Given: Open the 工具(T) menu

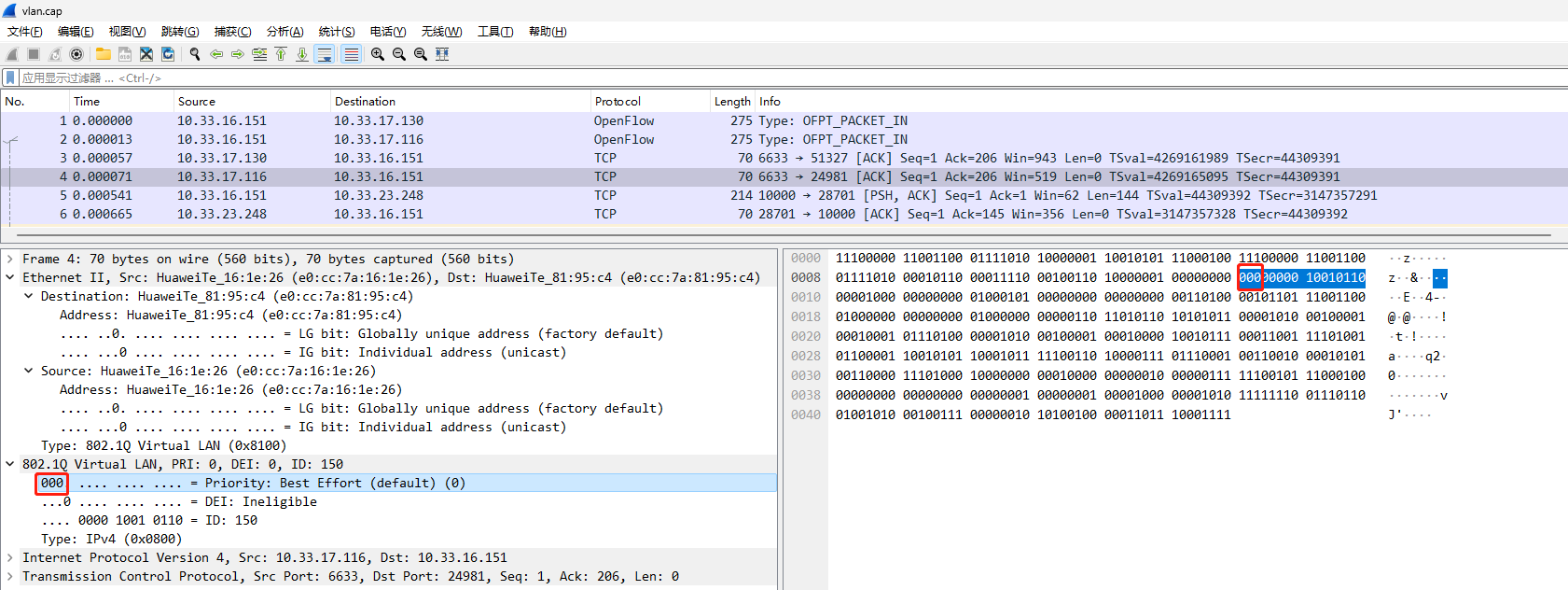Looking at the screenshot, I should 495,32.
